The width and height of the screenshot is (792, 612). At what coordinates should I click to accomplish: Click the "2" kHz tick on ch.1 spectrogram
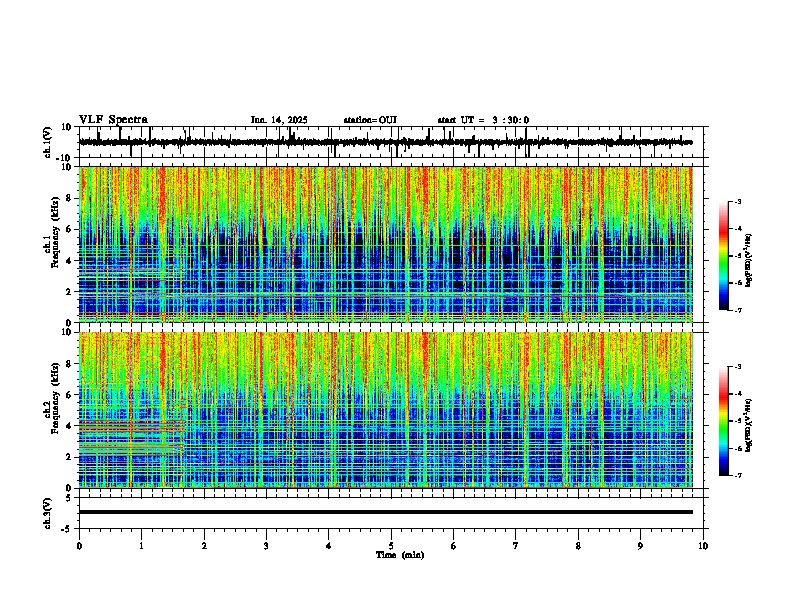point(70,291)
